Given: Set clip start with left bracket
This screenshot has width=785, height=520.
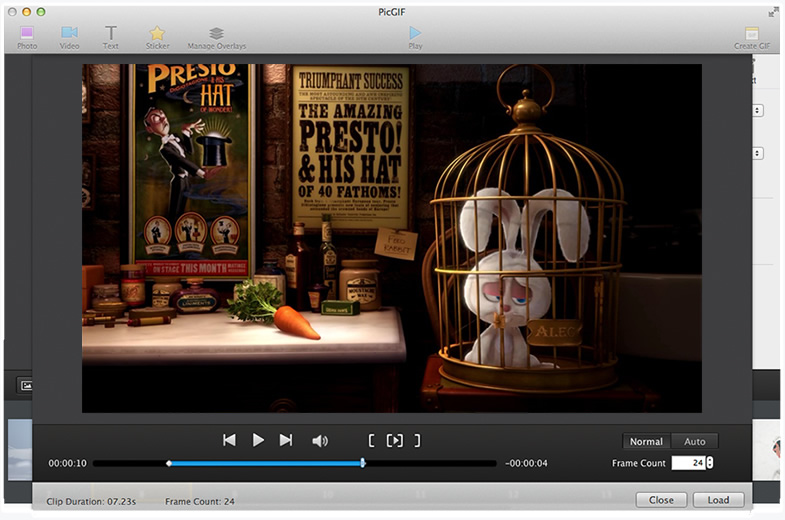Looking at the screenshot, I should coord(371,440).
